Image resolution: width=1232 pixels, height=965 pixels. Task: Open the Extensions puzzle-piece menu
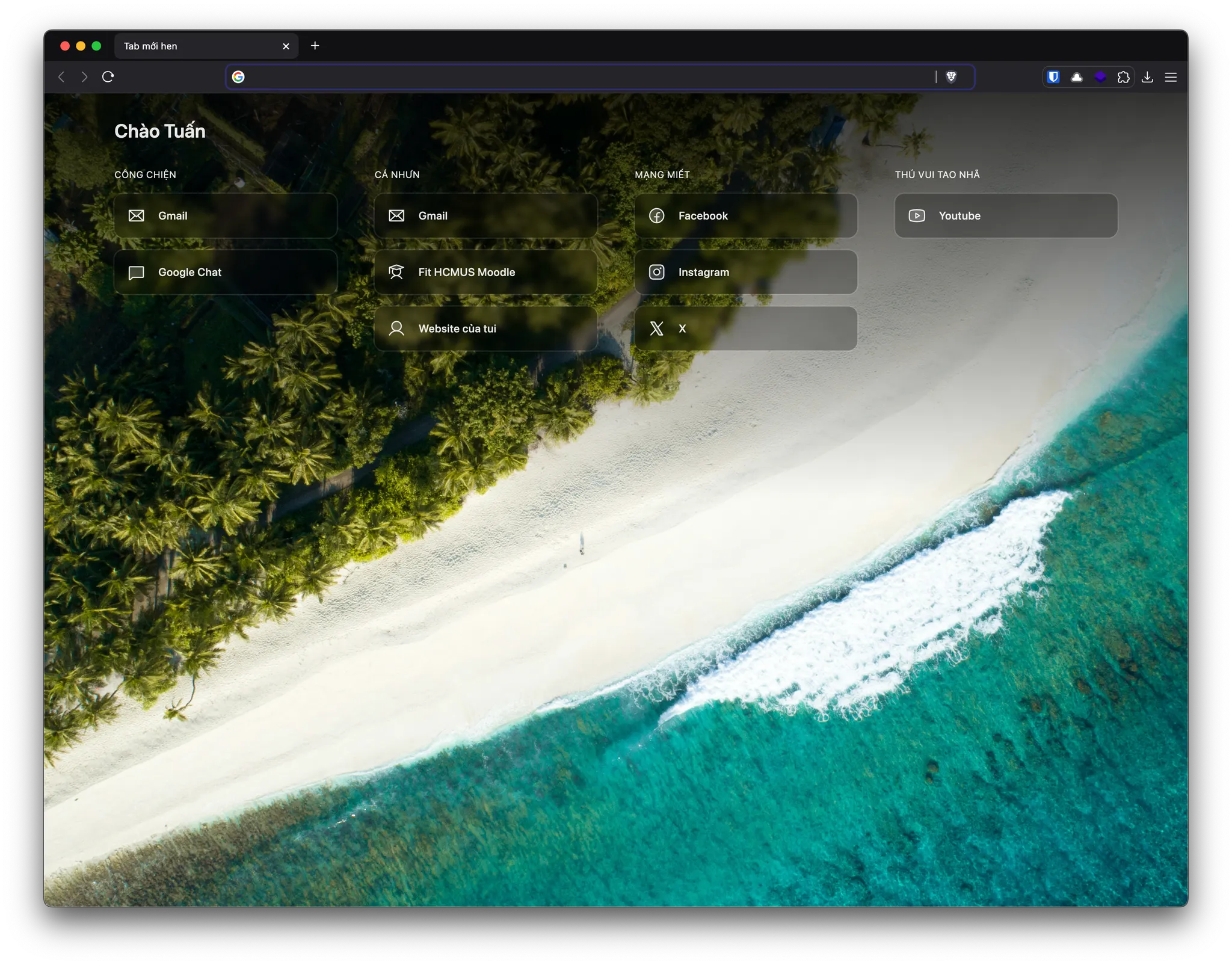[x=1123, y=77]
